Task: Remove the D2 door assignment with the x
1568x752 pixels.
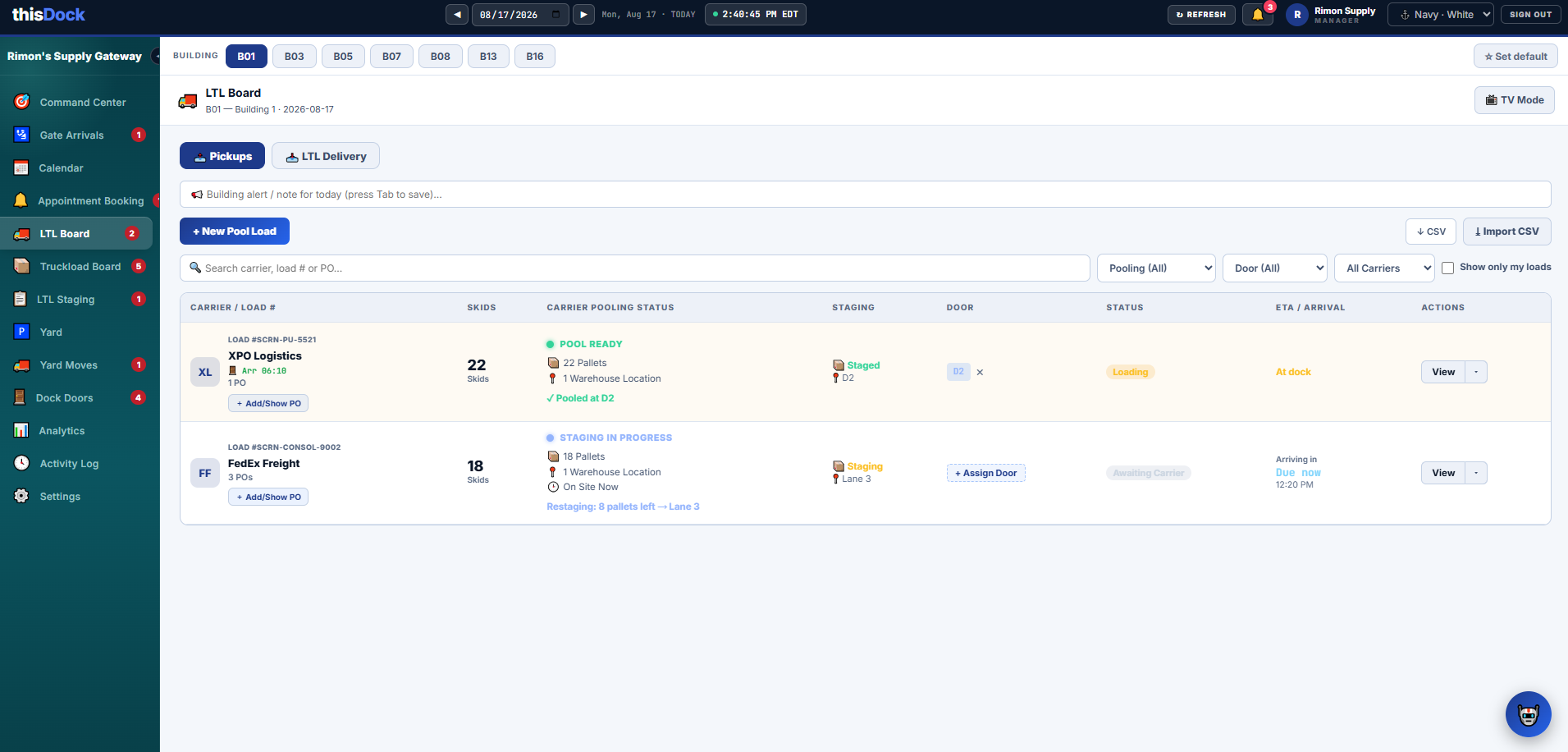Action: (980, 372)
